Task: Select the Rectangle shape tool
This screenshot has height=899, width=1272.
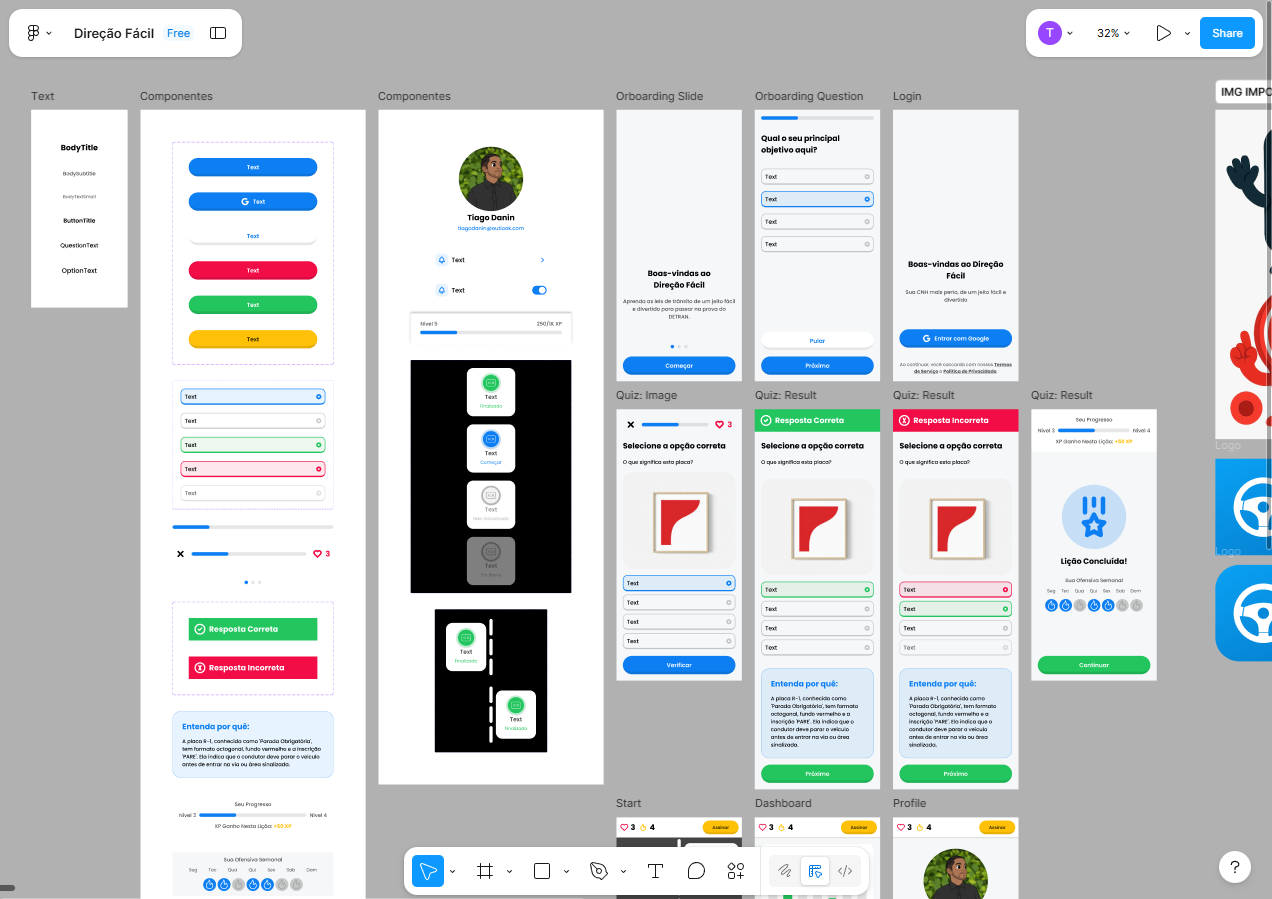Action: (542, 871)
